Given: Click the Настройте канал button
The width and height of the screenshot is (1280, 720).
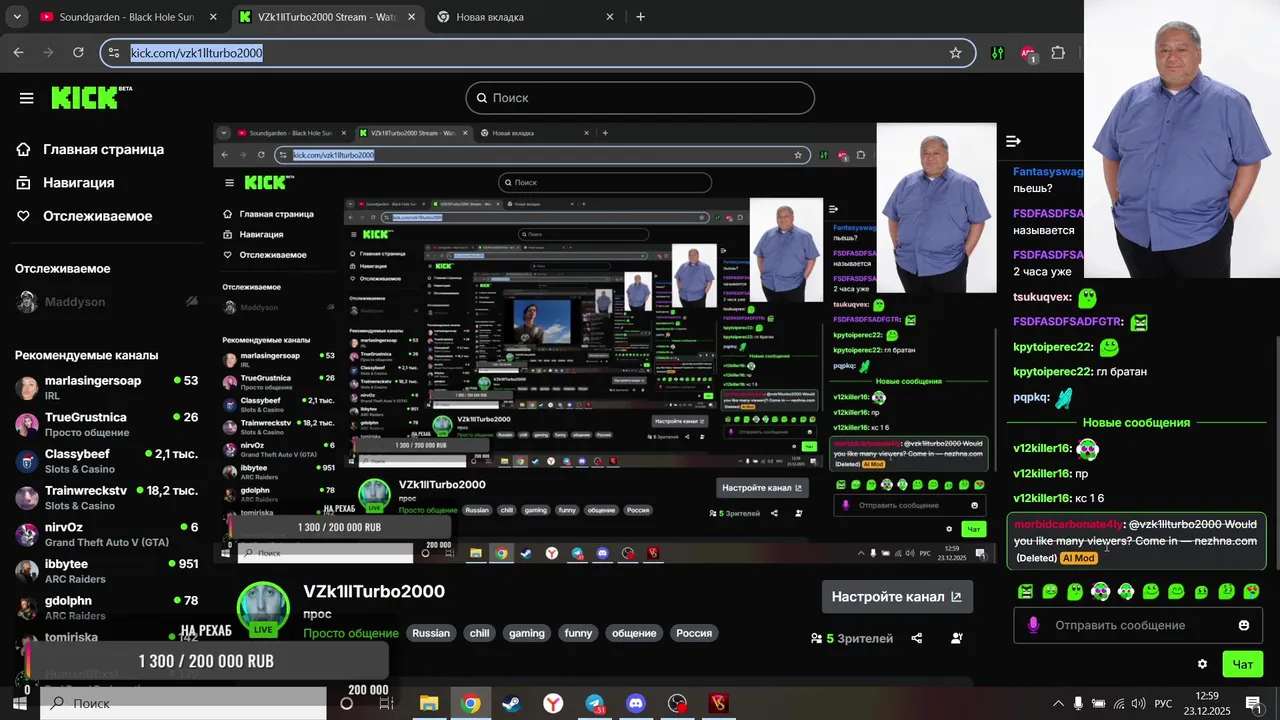Looking at the screenshot, I should tap(897, 597).
